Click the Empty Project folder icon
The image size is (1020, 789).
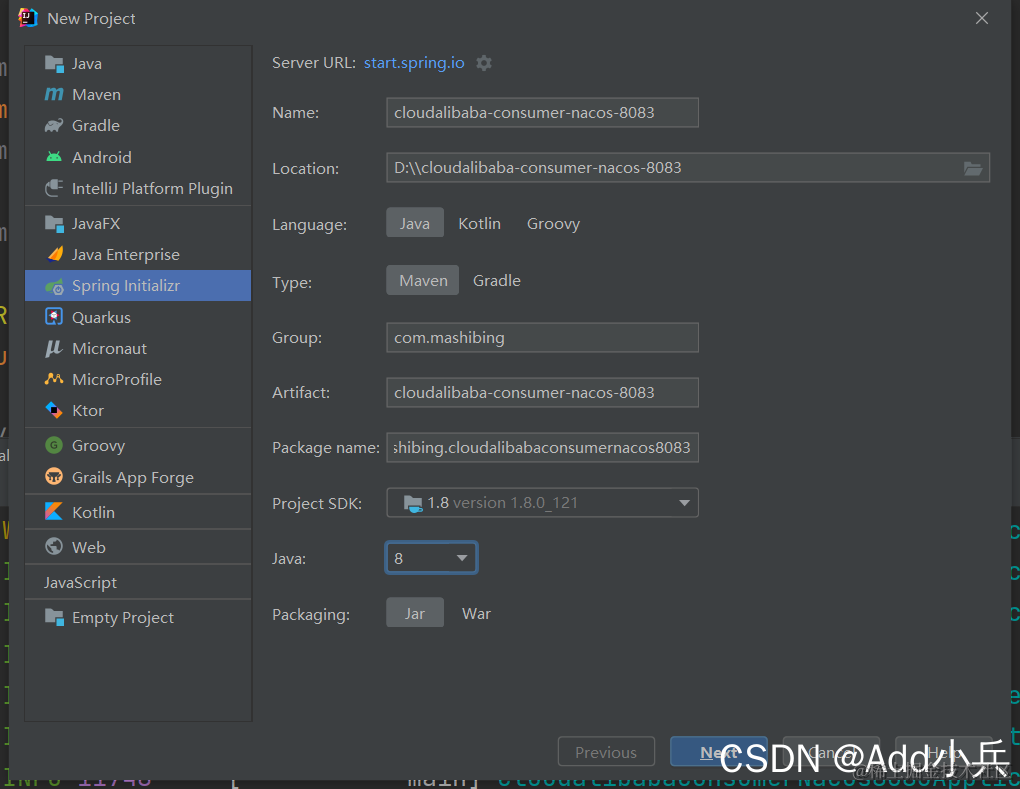click(54, 617)
